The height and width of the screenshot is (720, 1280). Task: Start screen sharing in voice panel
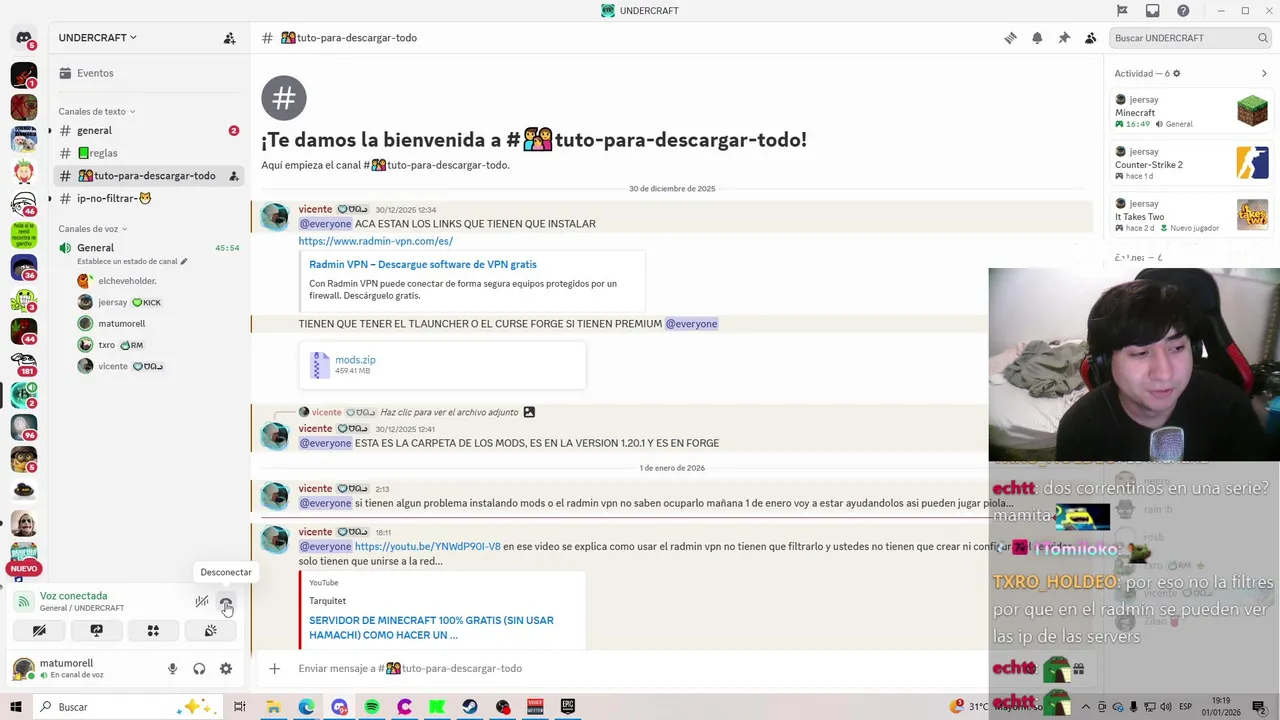click(x=96, y=631)
